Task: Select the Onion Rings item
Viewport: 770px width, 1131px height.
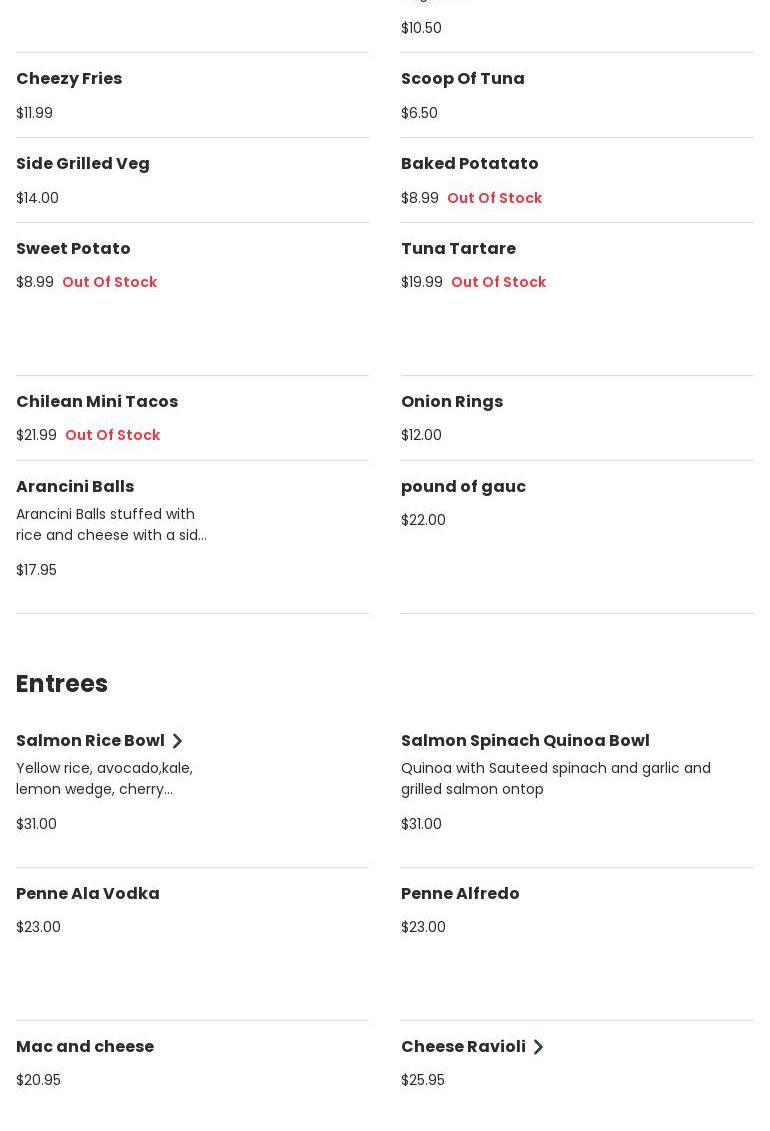Action: pos(452,402)
